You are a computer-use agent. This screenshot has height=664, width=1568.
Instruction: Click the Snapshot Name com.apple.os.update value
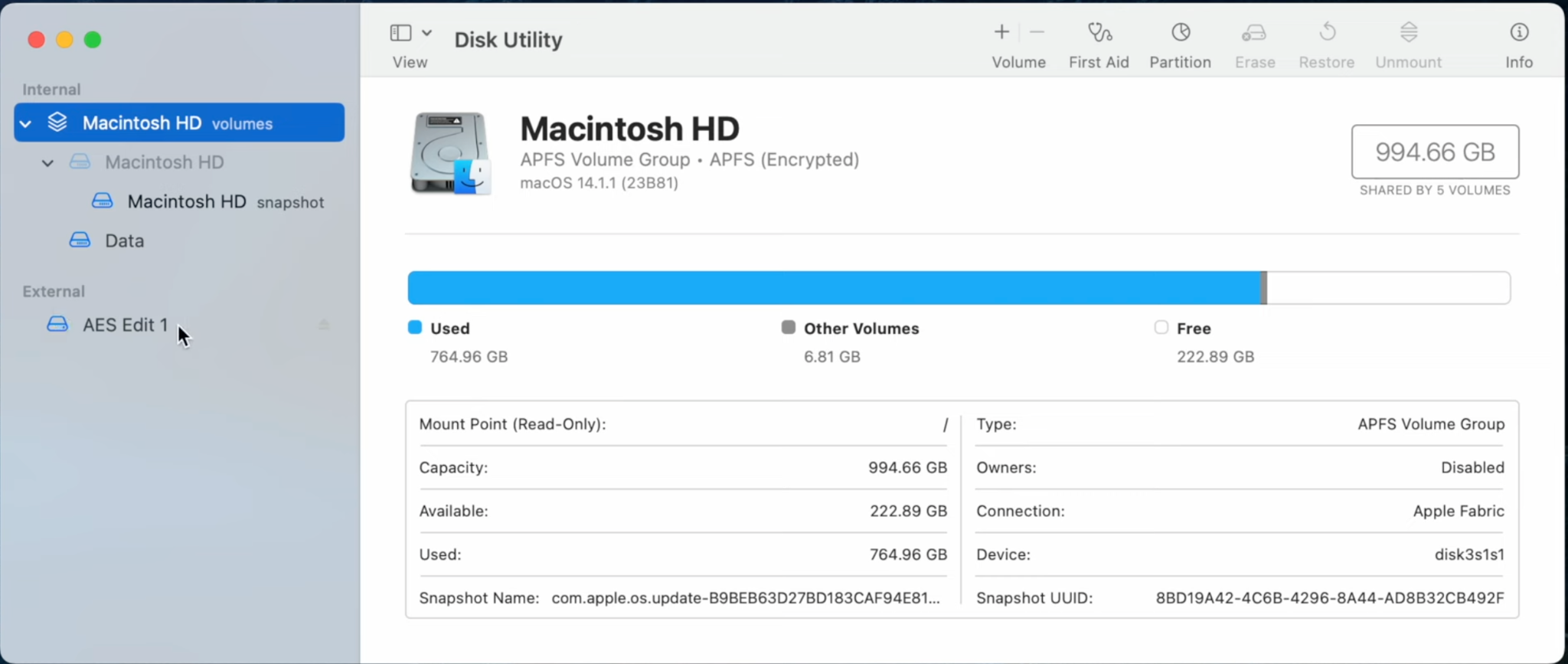[746, 598]
